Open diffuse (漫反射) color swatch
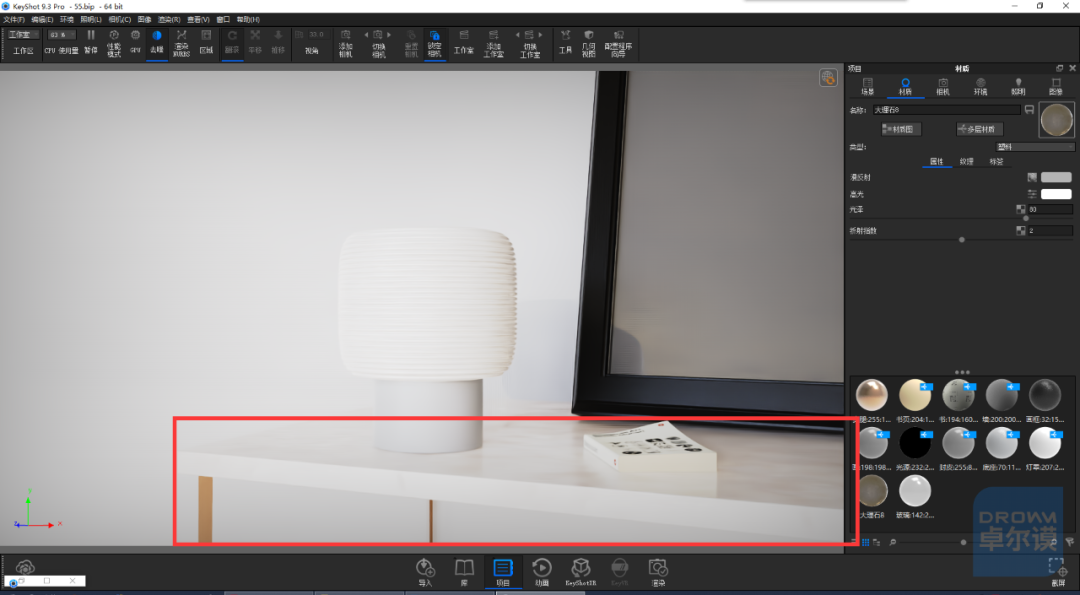 (x=1056, y=178)
